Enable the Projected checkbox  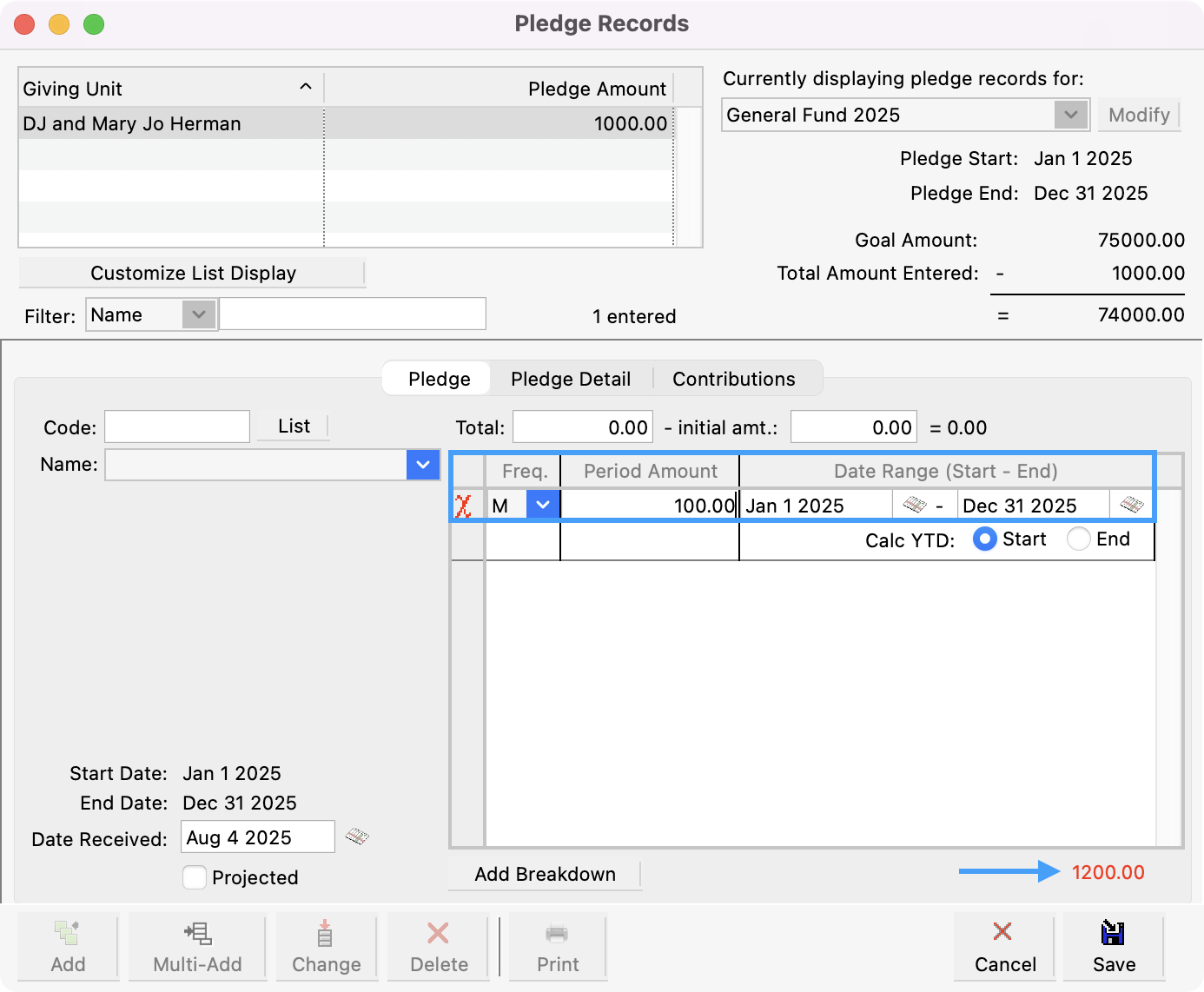(x=195, y=877)
